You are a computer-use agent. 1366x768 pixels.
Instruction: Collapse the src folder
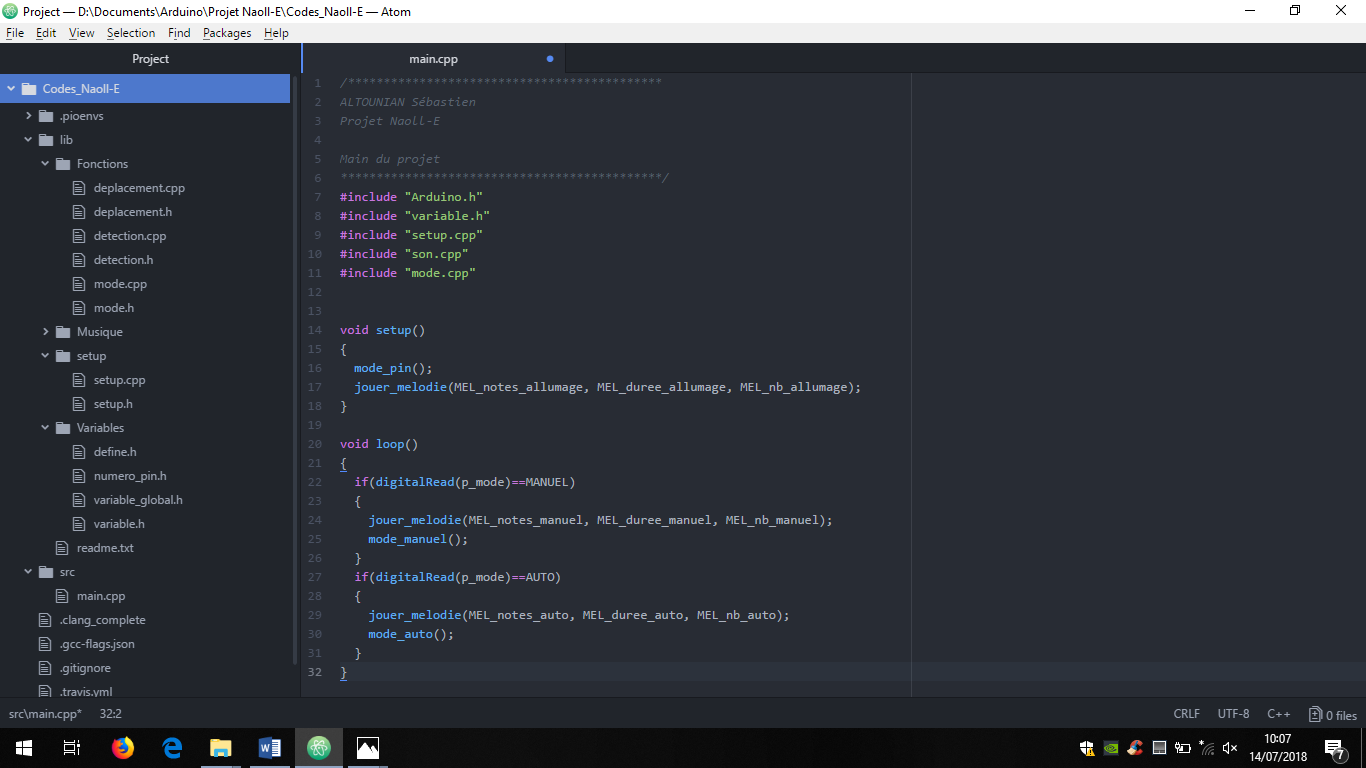pyautogui.click(x=28, y=572)
